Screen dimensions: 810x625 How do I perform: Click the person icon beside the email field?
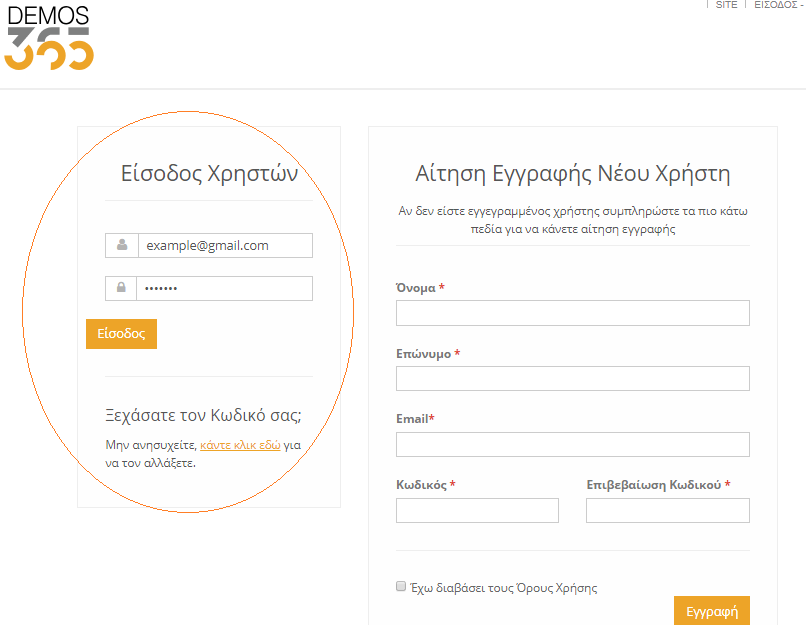coord(122,245)
